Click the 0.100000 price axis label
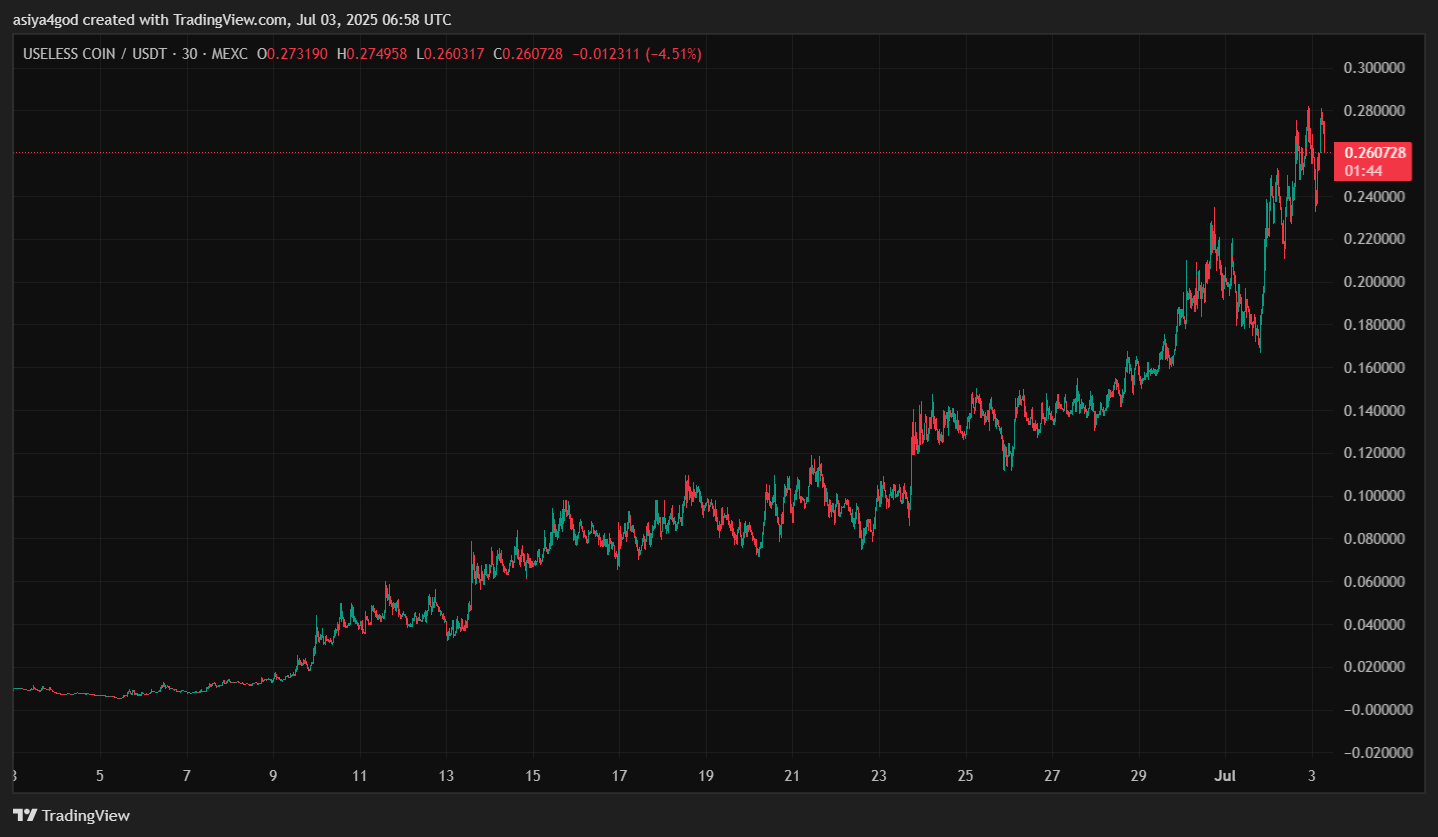 1377,496
